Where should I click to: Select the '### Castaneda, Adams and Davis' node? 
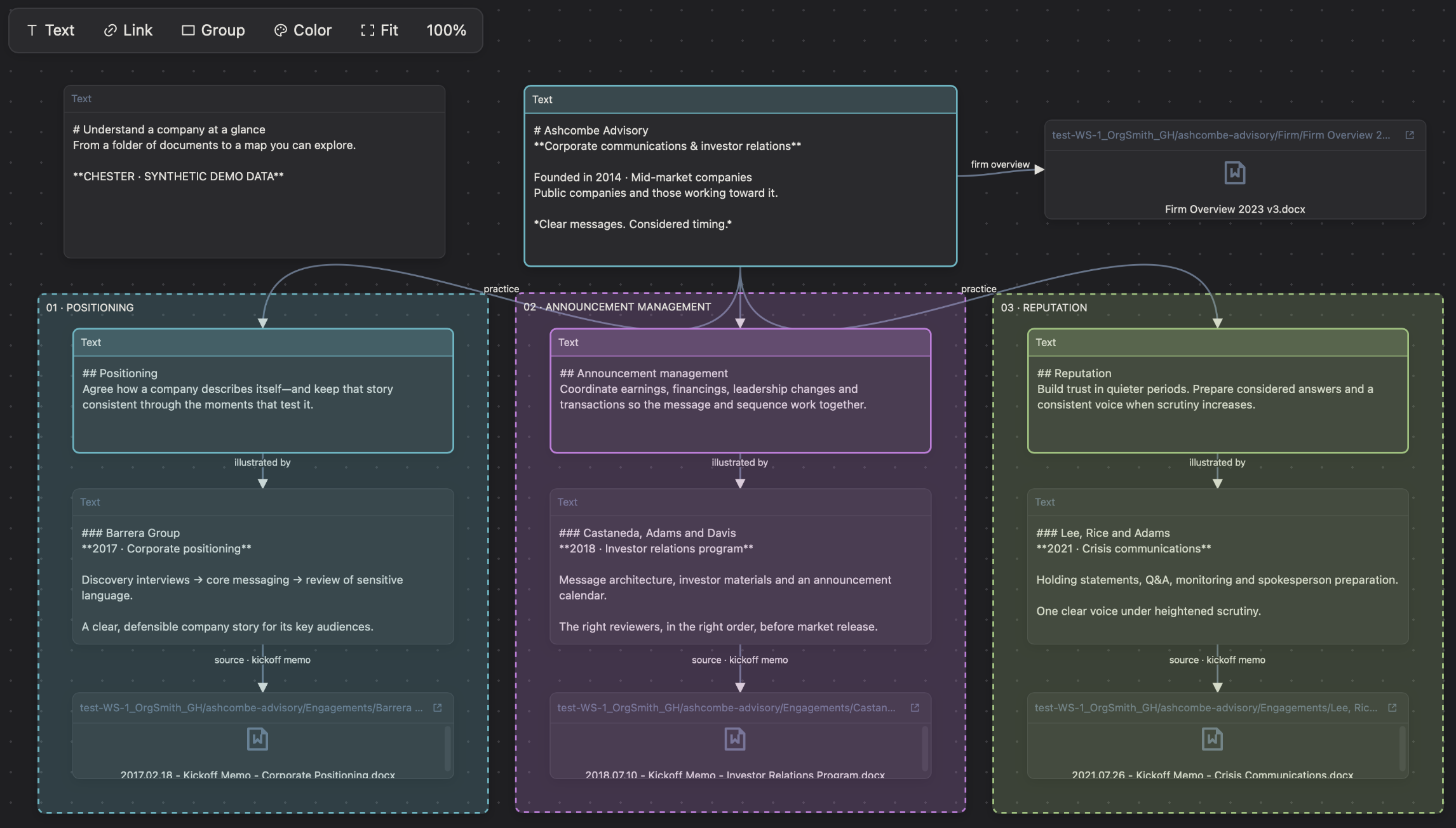(x=740, y=566)
